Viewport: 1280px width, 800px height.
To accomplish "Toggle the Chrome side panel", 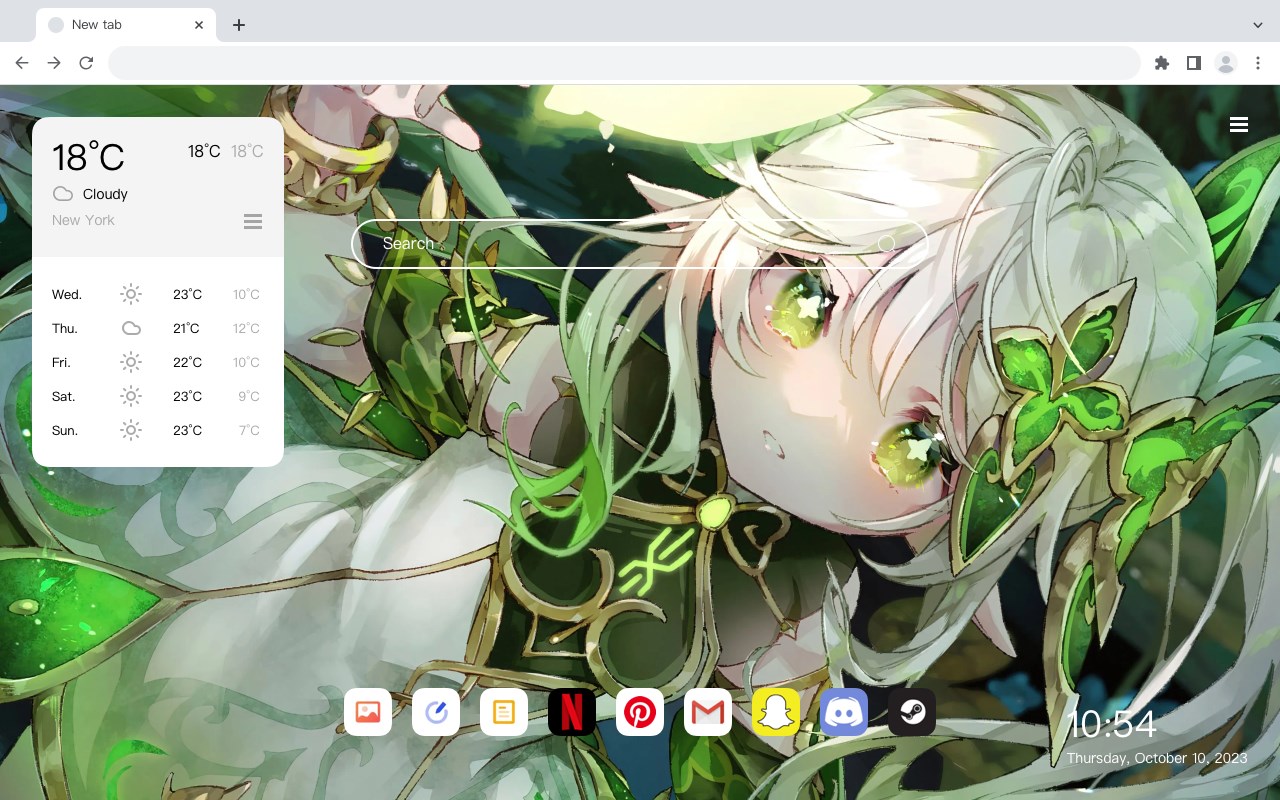I will pyautogui.click(x=1193, y=63).
